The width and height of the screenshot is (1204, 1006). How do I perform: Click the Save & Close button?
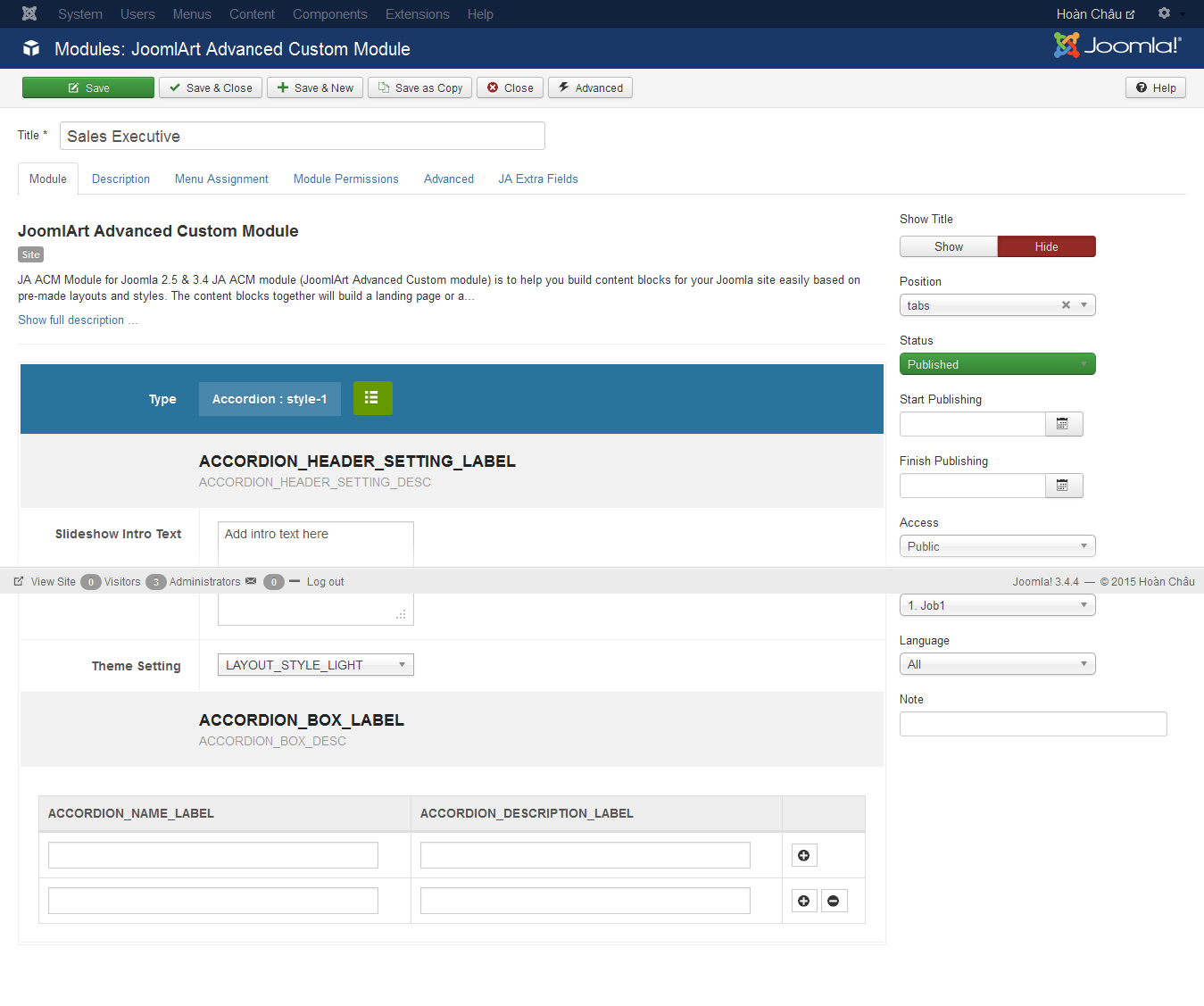click(x=211, y=87)
